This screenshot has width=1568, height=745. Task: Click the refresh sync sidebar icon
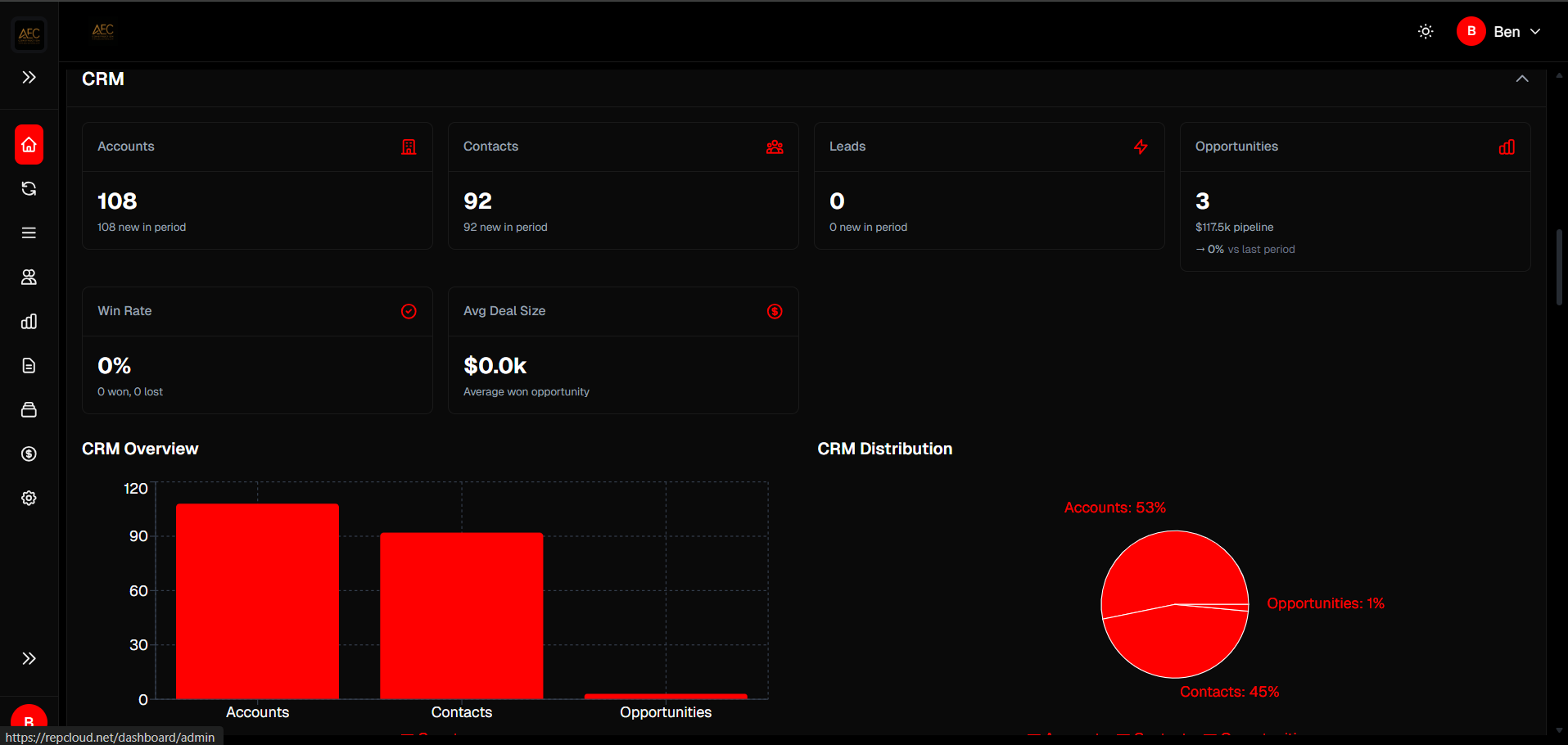(29, 189)
